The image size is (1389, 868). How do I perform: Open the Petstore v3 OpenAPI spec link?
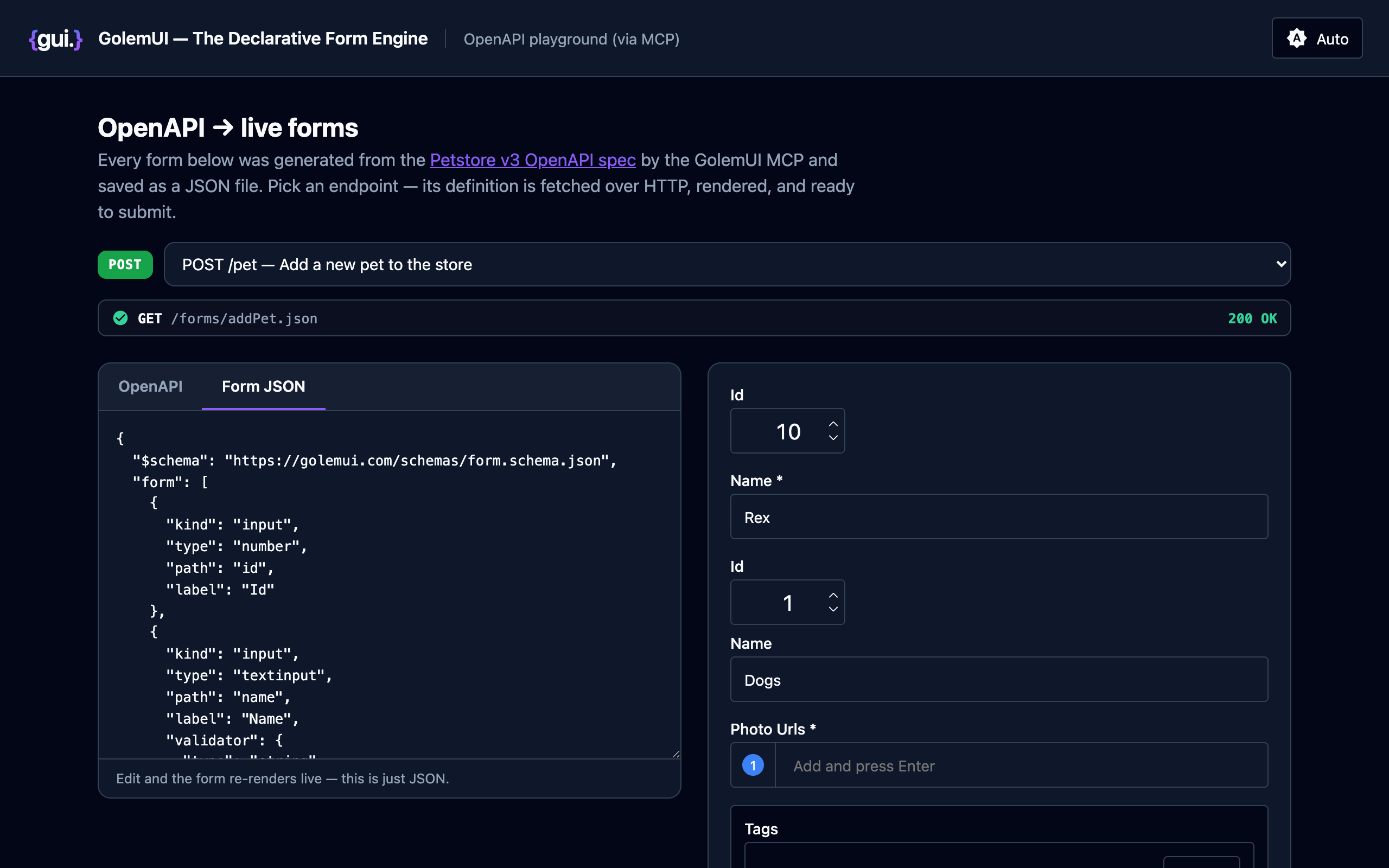point(533,159)
